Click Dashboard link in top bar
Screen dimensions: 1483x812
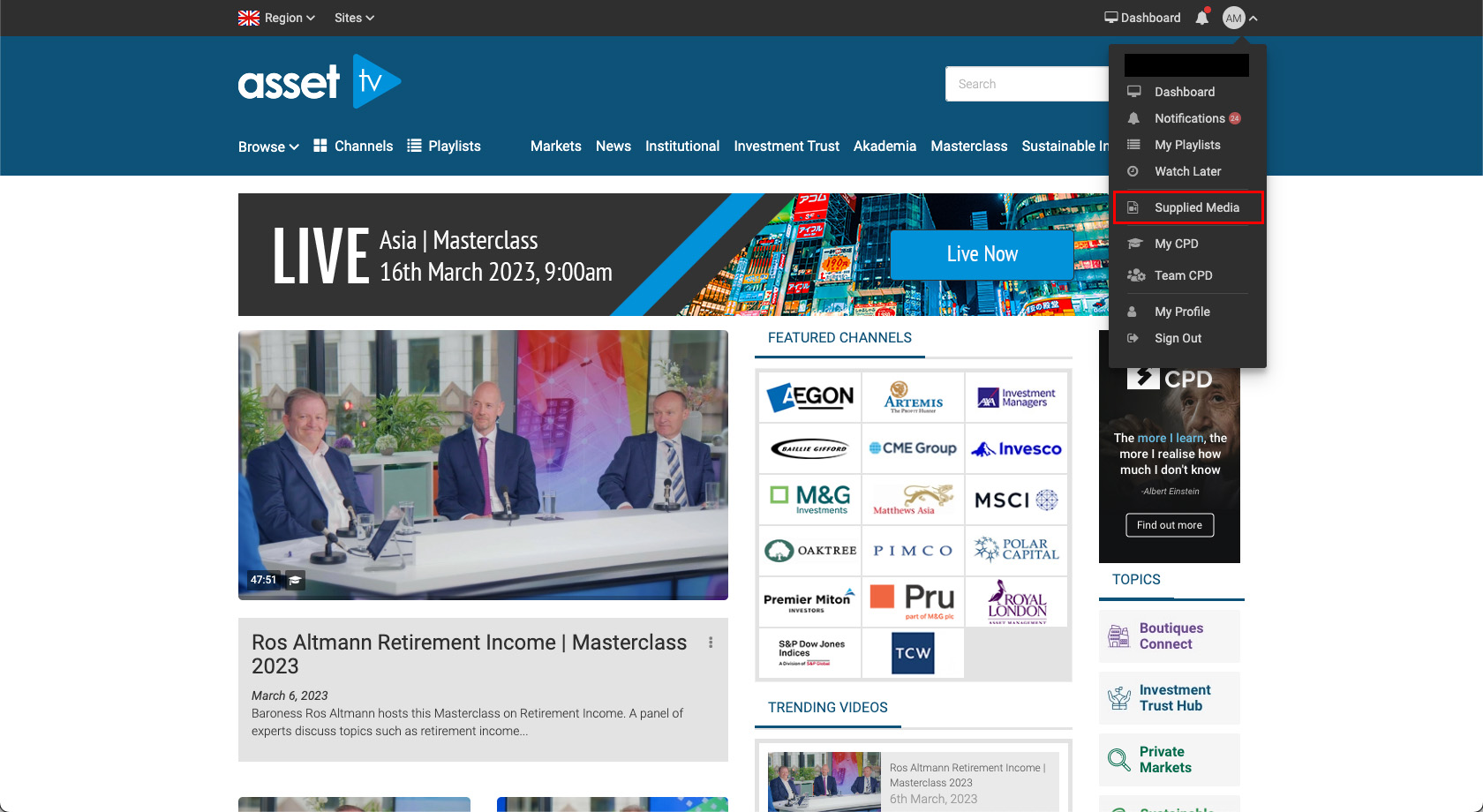tap(1142, 18)
